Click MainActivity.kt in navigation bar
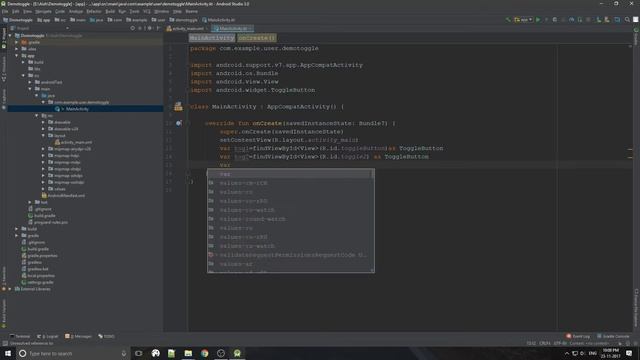 (x=219, y=20)
